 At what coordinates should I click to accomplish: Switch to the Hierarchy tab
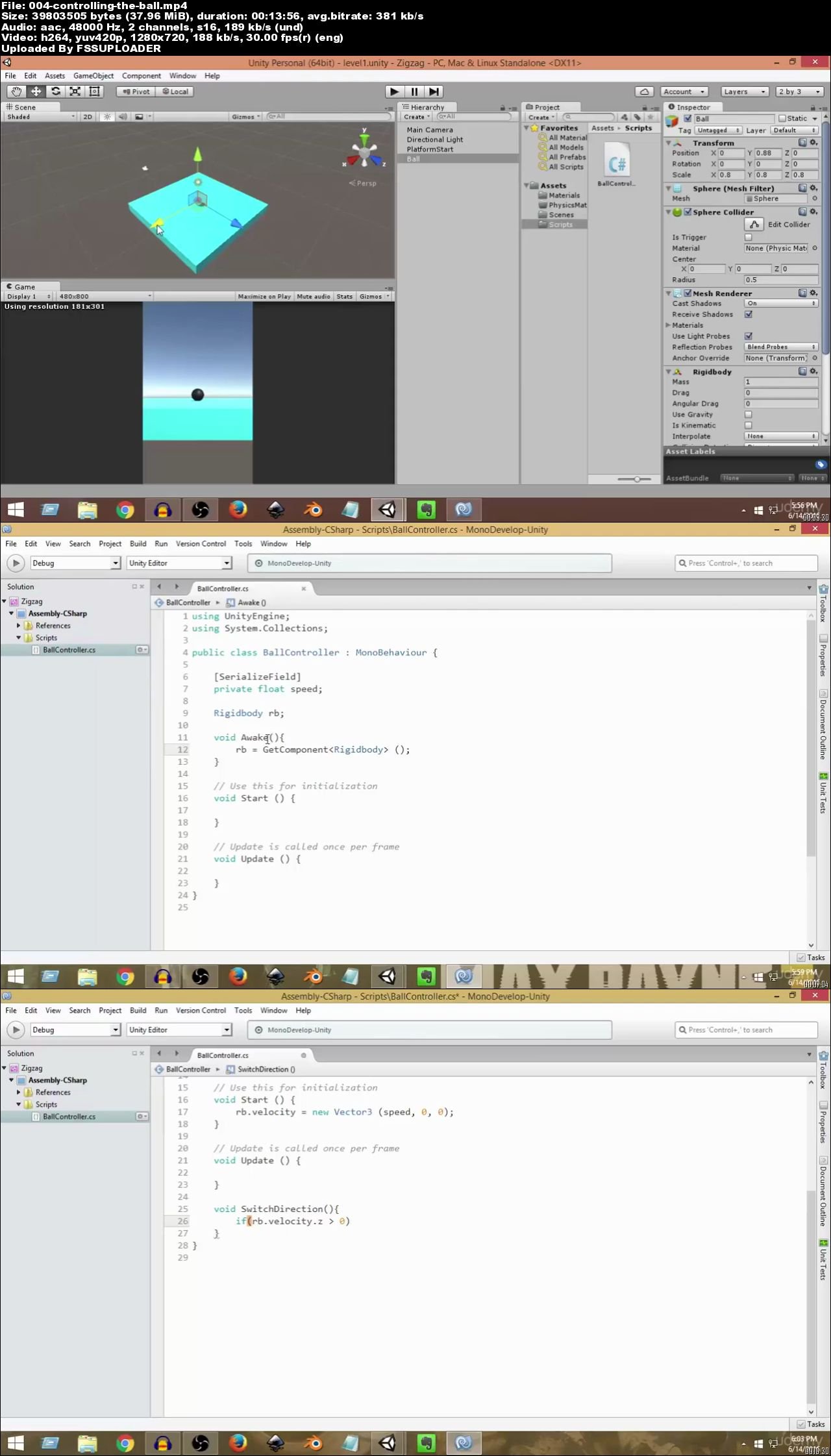pyautogui.click(x=427, y=107)
